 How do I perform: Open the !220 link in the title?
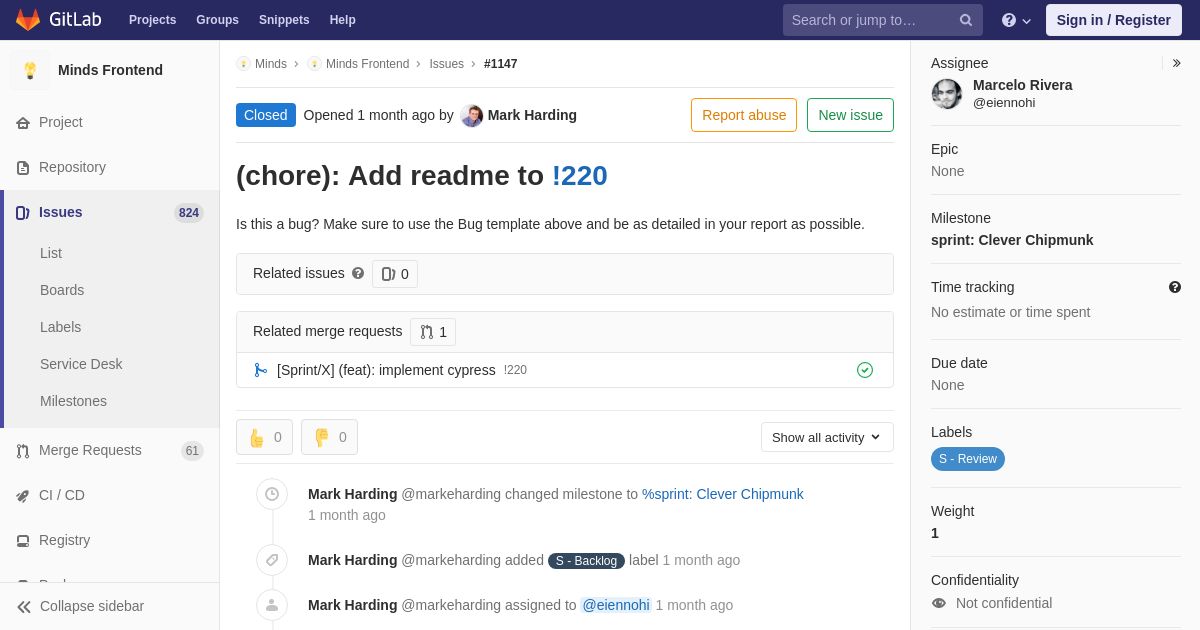[580, 176]
